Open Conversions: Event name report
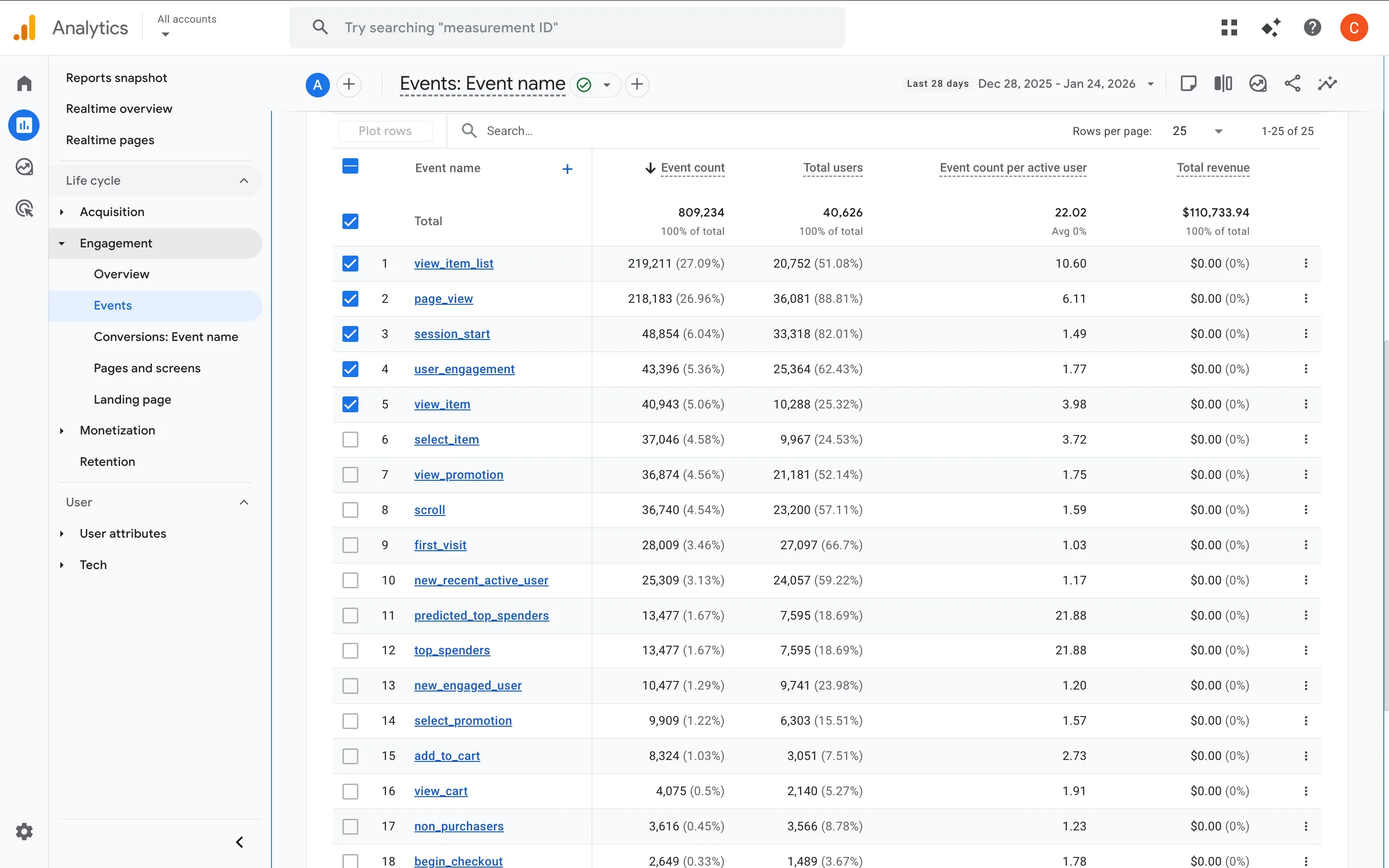 pyautogui.click(x=165, y=337)
